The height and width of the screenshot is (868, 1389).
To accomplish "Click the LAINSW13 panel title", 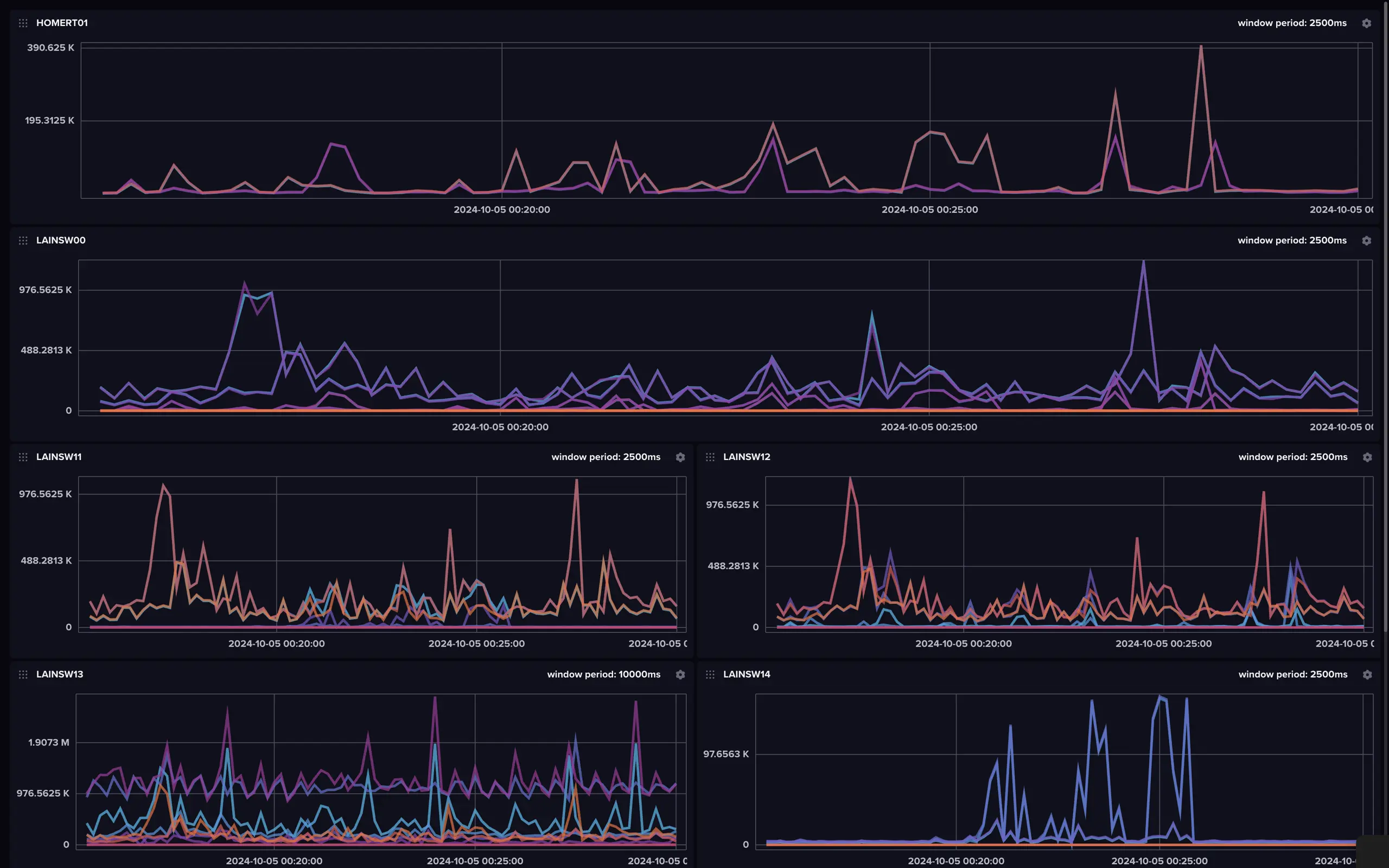I will coord(60,674).
